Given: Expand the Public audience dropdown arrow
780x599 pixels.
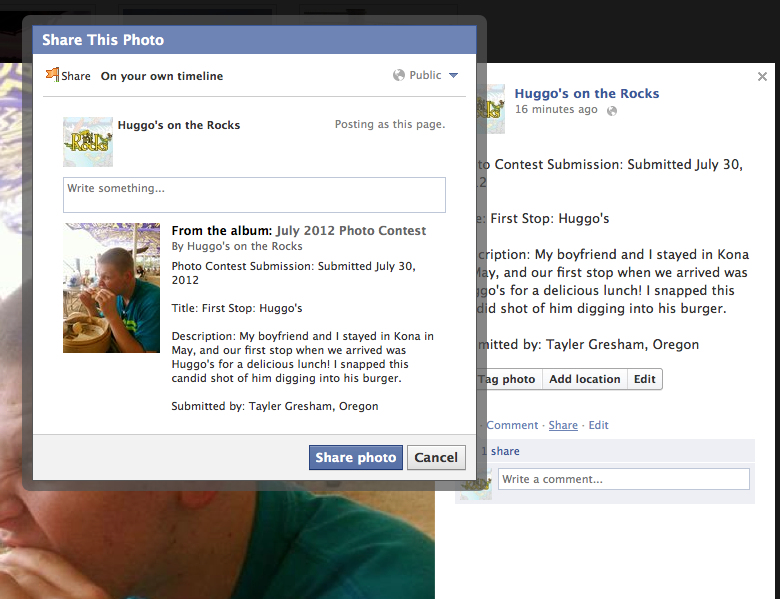Looking at the screenshot, I should click(x=453, y=76).
